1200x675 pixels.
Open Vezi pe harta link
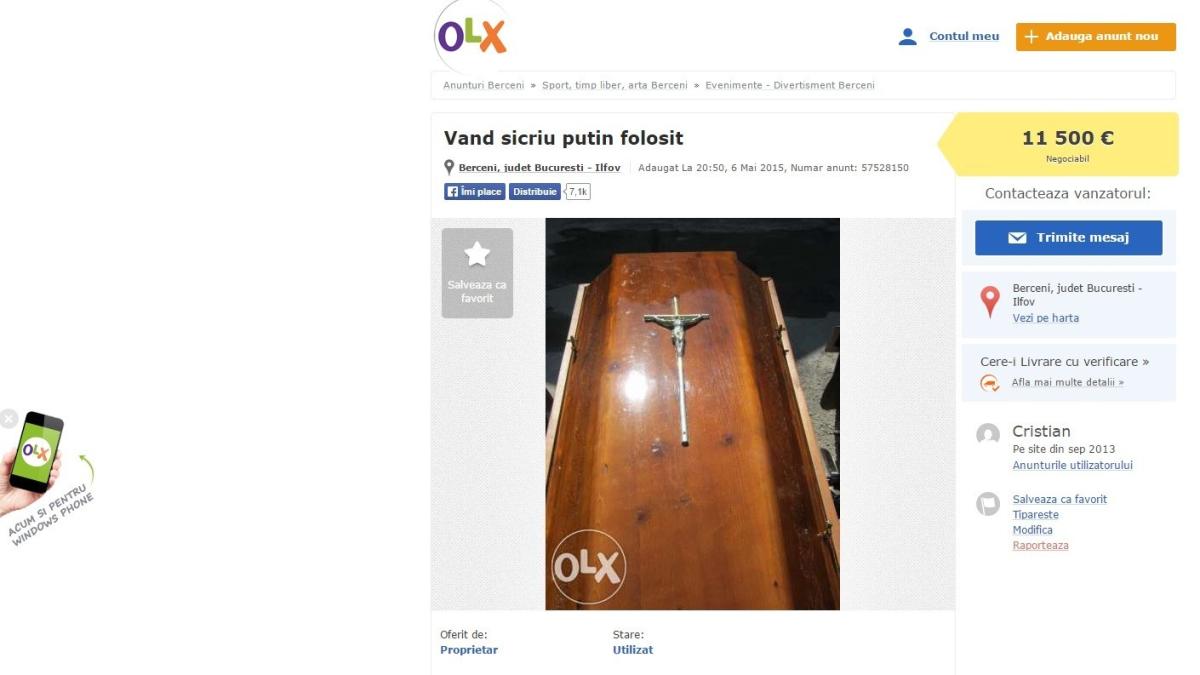point(1046,318)
